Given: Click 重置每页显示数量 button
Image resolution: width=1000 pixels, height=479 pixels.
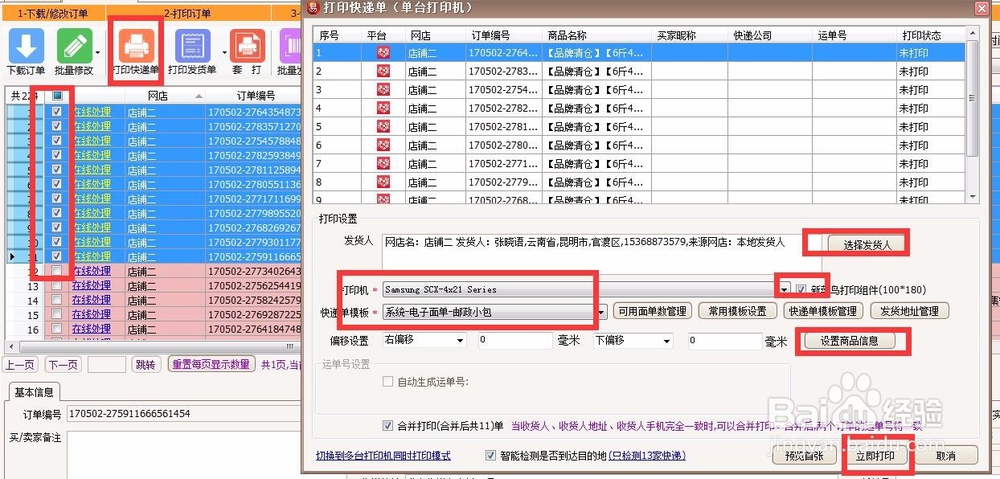Looking at the screenshot, I should click(211, 365).
